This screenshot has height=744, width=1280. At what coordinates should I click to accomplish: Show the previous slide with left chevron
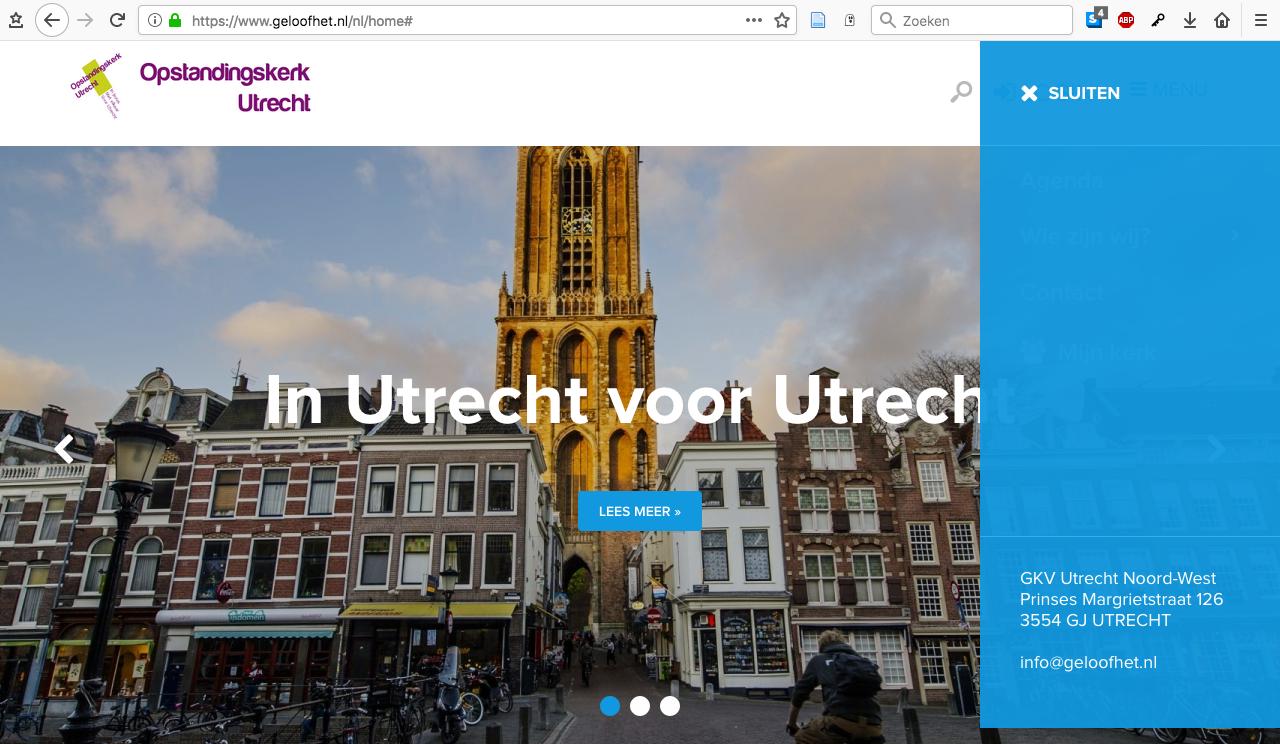[65, 449]
